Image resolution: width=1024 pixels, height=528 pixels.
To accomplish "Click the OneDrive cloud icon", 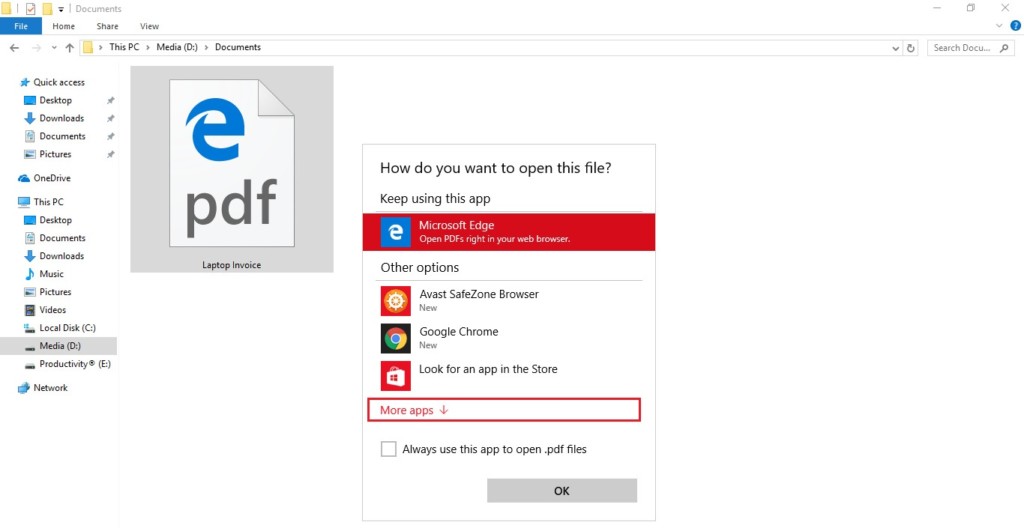I will tap(24, 178).
